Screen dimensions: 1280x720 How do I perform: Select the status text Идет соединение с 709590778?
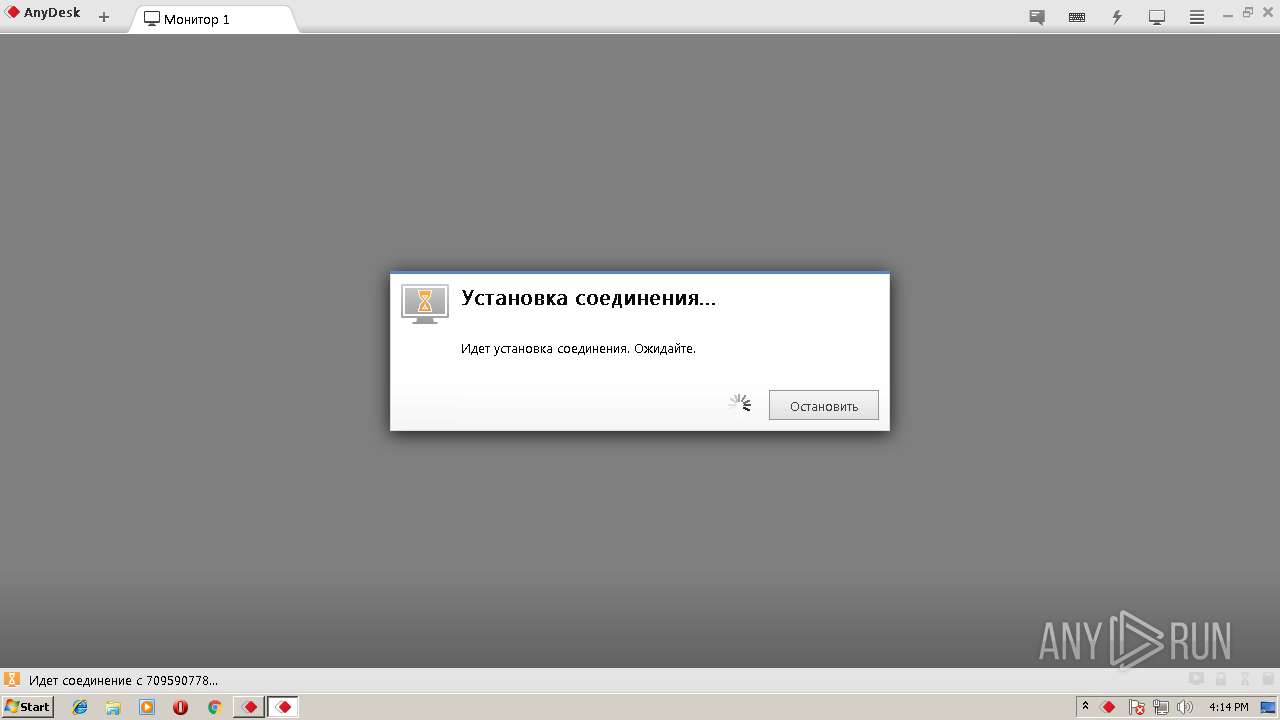(x=123, y=680)
